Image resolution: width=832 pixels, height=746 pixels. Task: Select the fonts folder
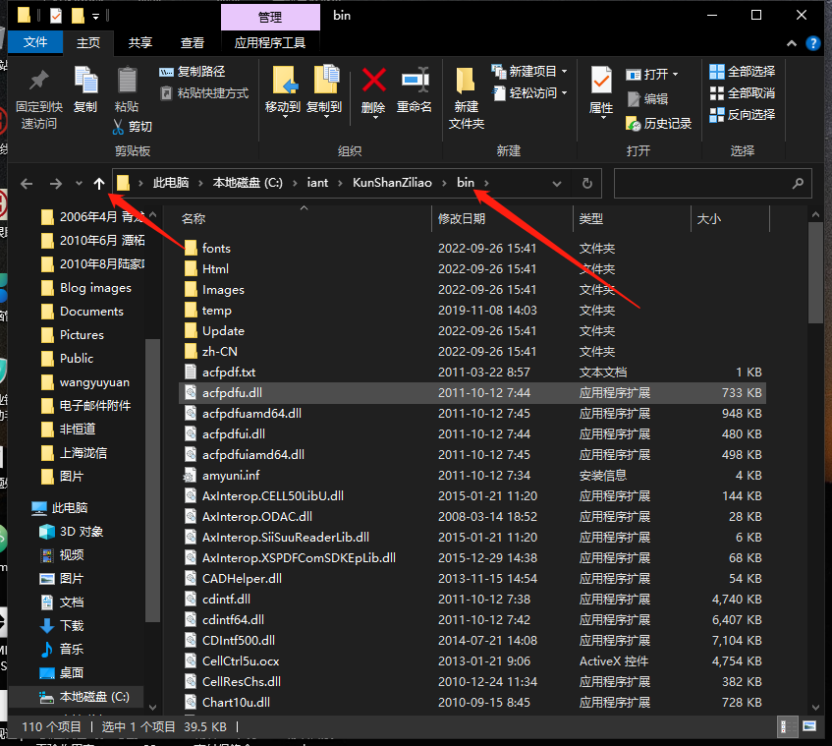pos(216,248)
